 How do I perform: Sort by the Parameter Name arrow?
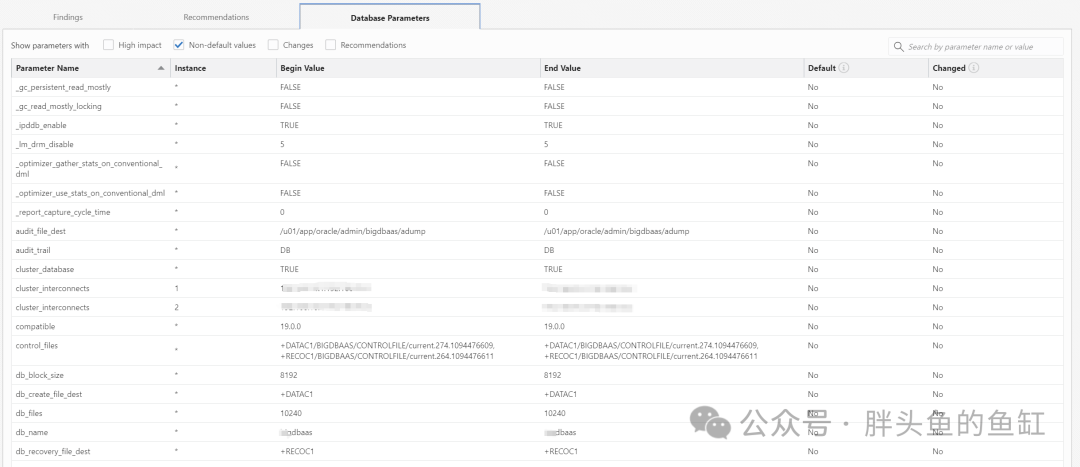[x=160, y=68]
